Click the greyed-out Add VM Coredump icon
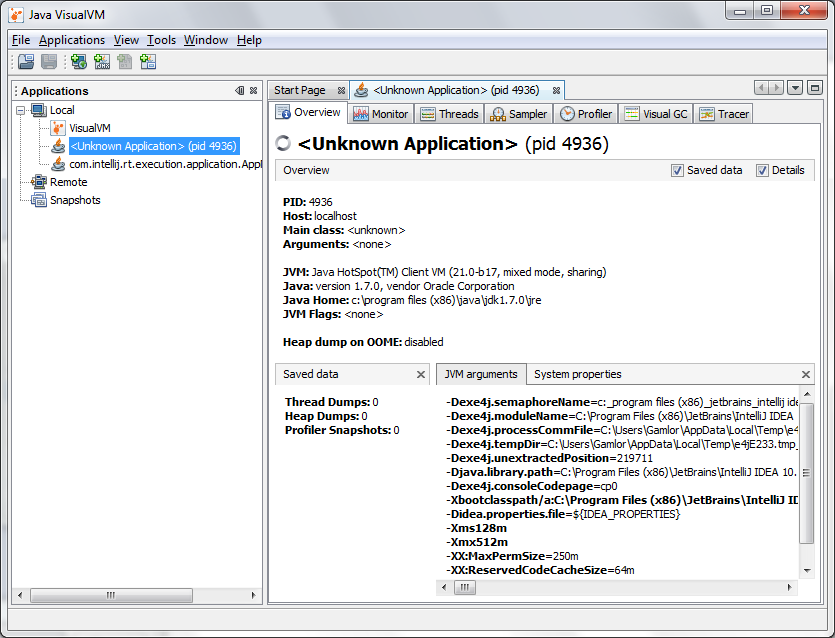Viewport: 835px width, 638px height. point(125,62)
